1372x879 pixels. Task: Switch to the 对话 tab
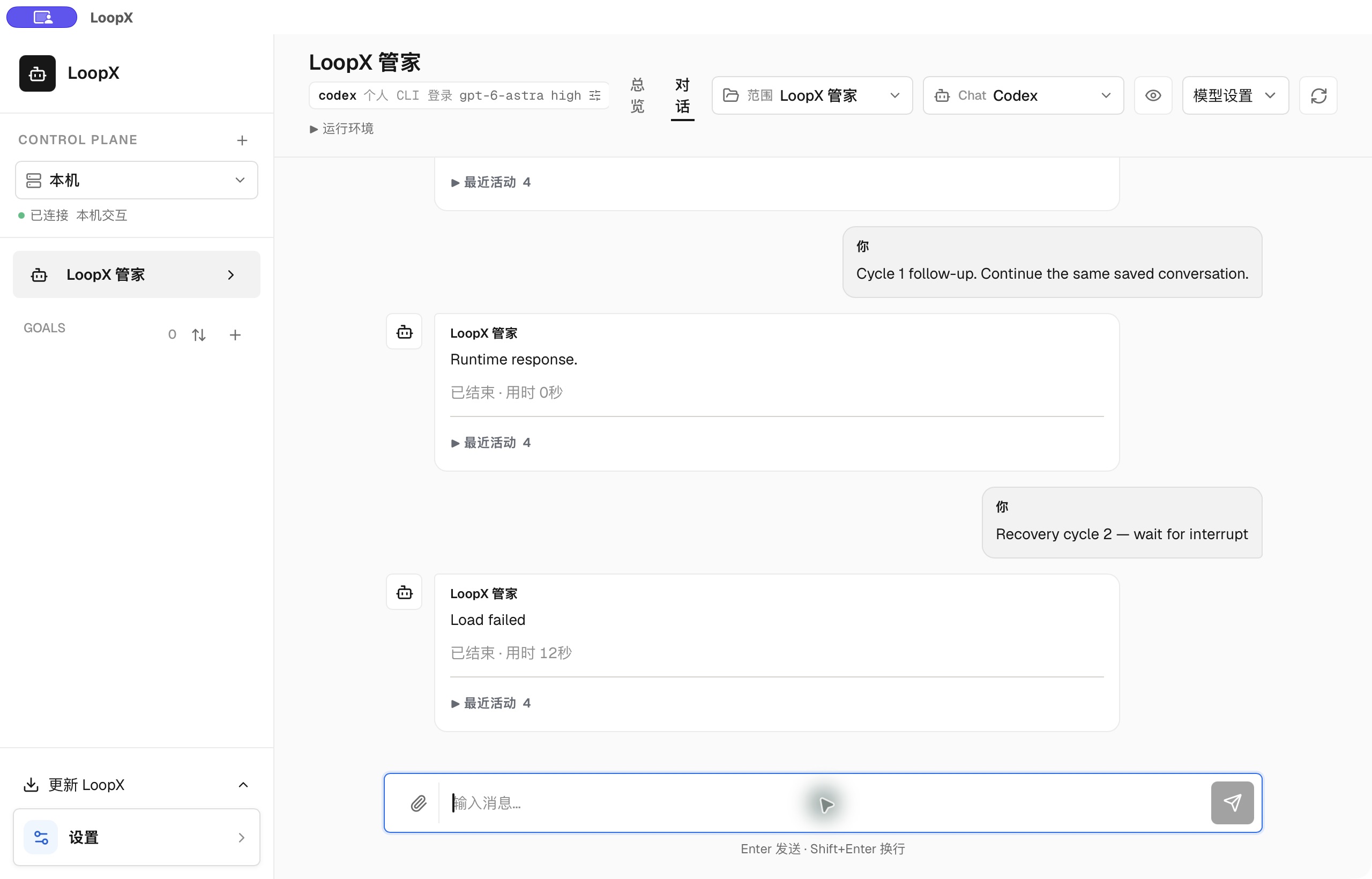(683, 95)
